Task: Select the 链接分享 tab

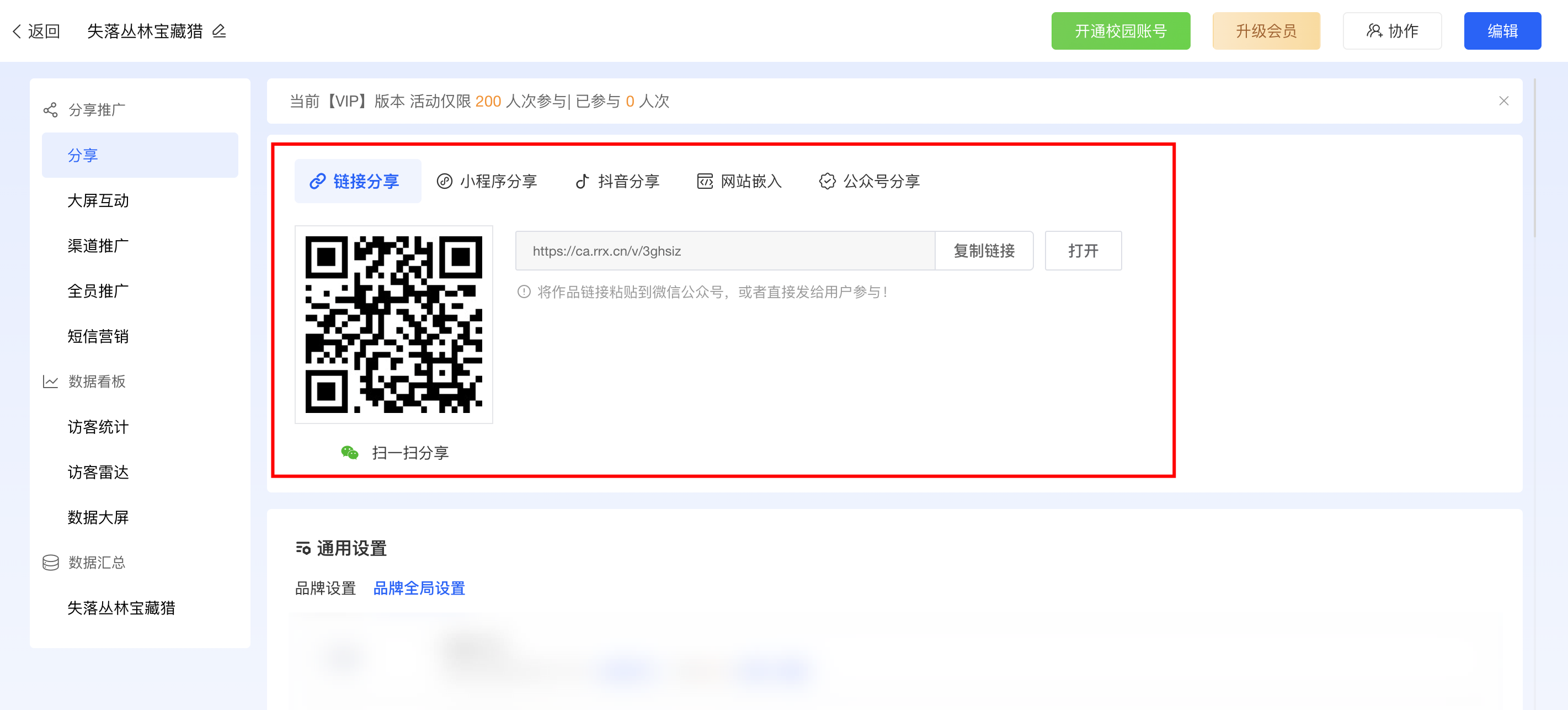Action: click(358, 182)
